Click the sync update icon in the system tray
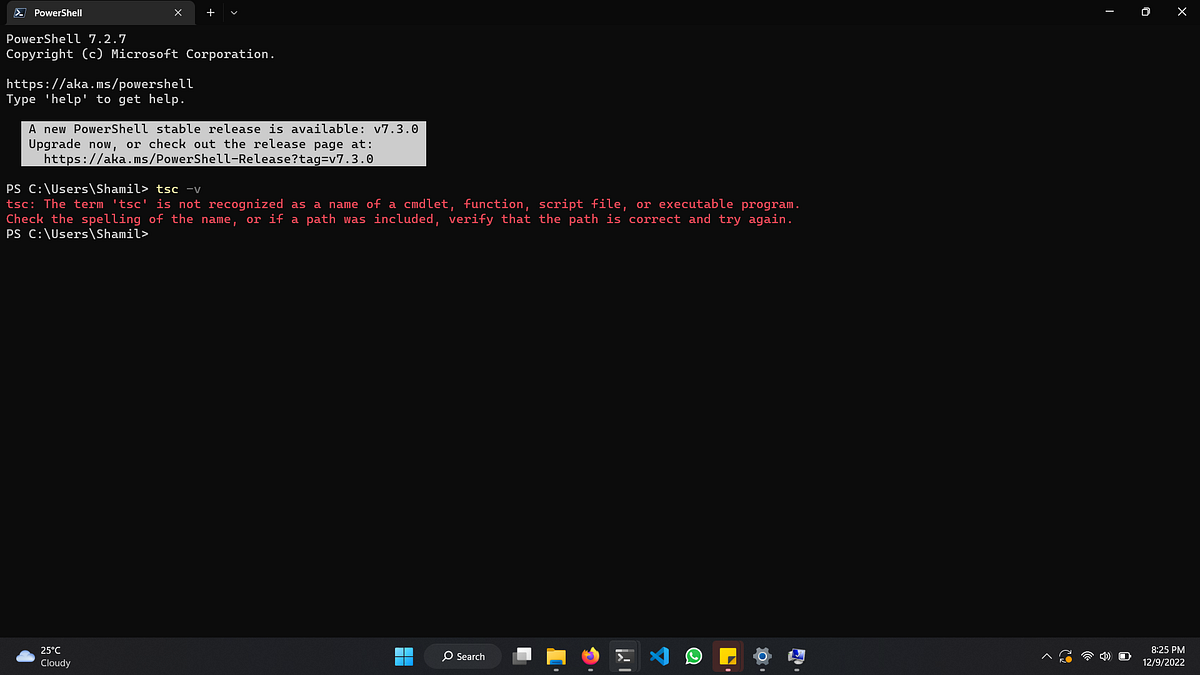Image resolution: width=1200 pixels, height=675 pixels. 1066,657
